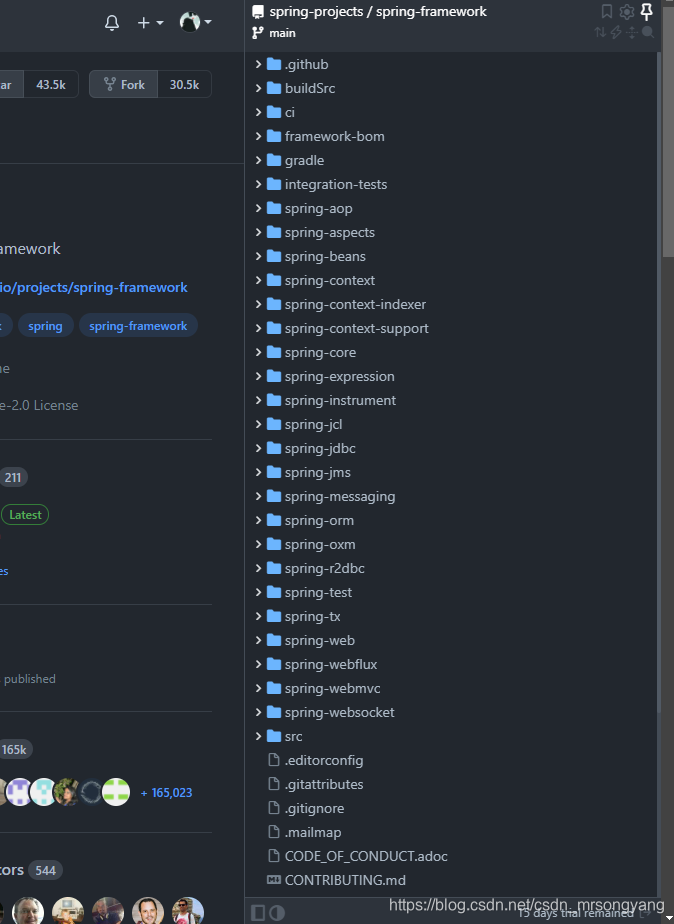Click the logout icon beside trial notice
674x924 pixels.
click(646, 913)
